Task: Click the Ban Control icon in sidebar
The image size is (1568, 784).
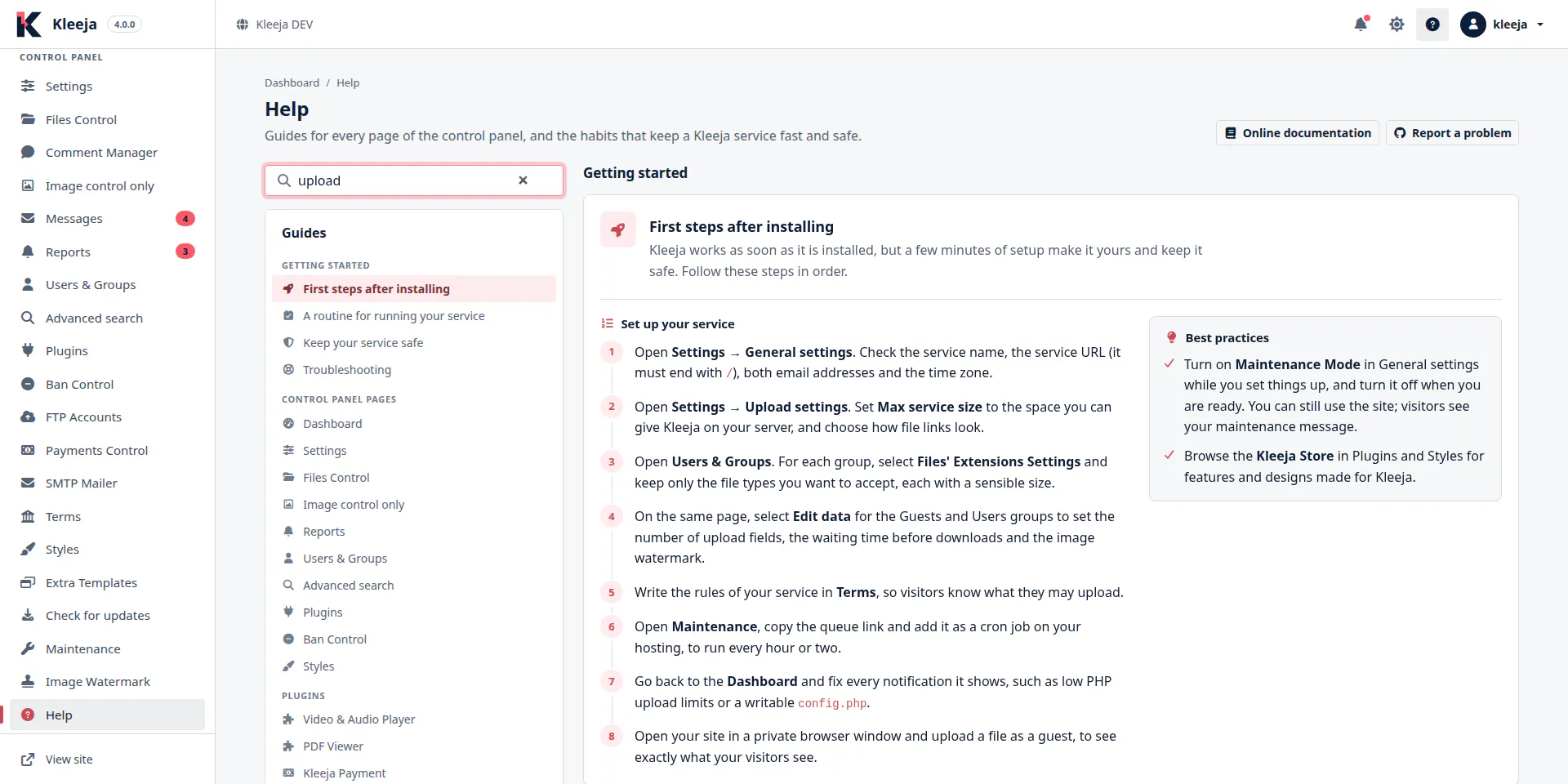Action: pyautogui.click(x=28, y=384)
